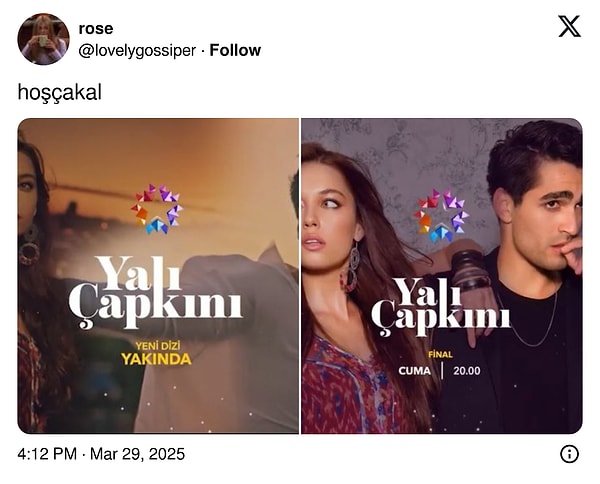Click the 20.00 airtime text
The height and width of the screenshot is (484, 600).
[466, 371]
